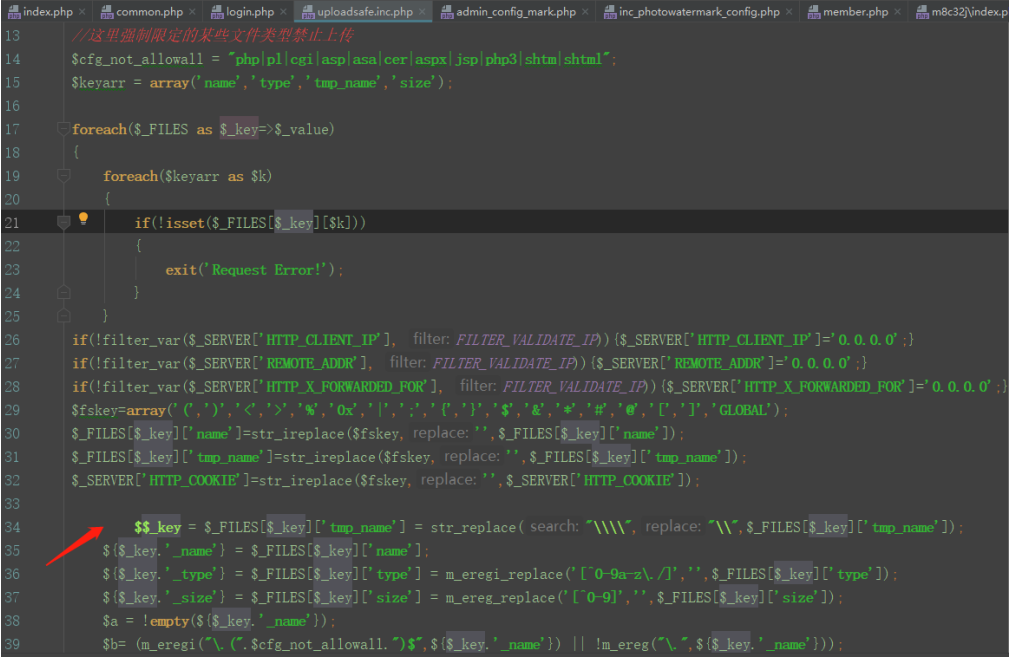Click the yellow lightbulb quick-fix icon on line 21
The width and height of the screenshot is (1010, 657).
pos(83,219)
